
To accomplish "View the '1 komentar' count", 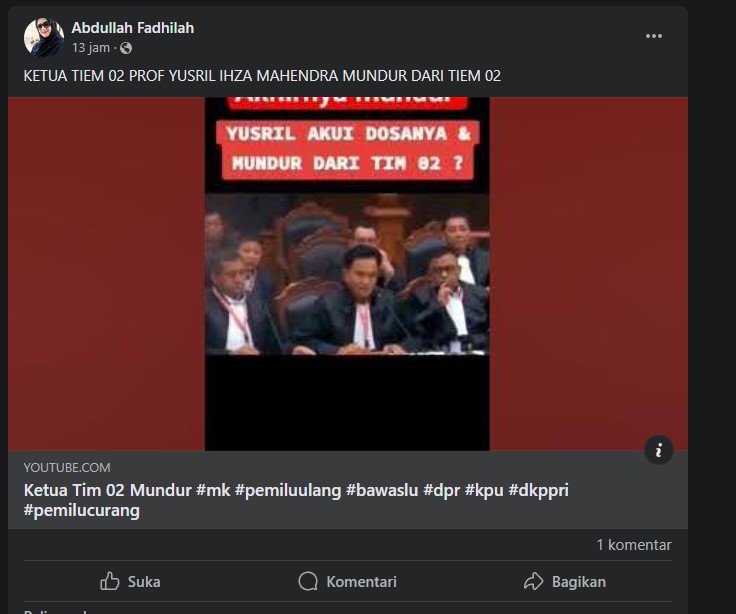I will point(634,545).
